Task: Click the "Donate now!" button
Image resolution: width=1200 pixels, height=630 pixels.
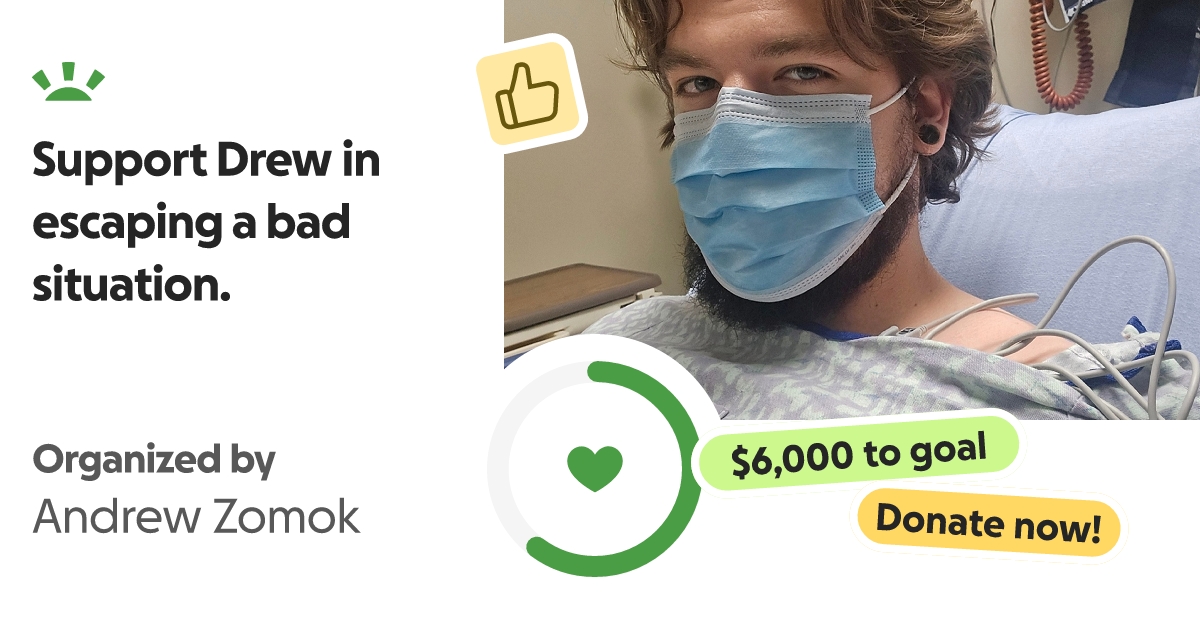Action: pyautogui.click(x=988, y=522)
